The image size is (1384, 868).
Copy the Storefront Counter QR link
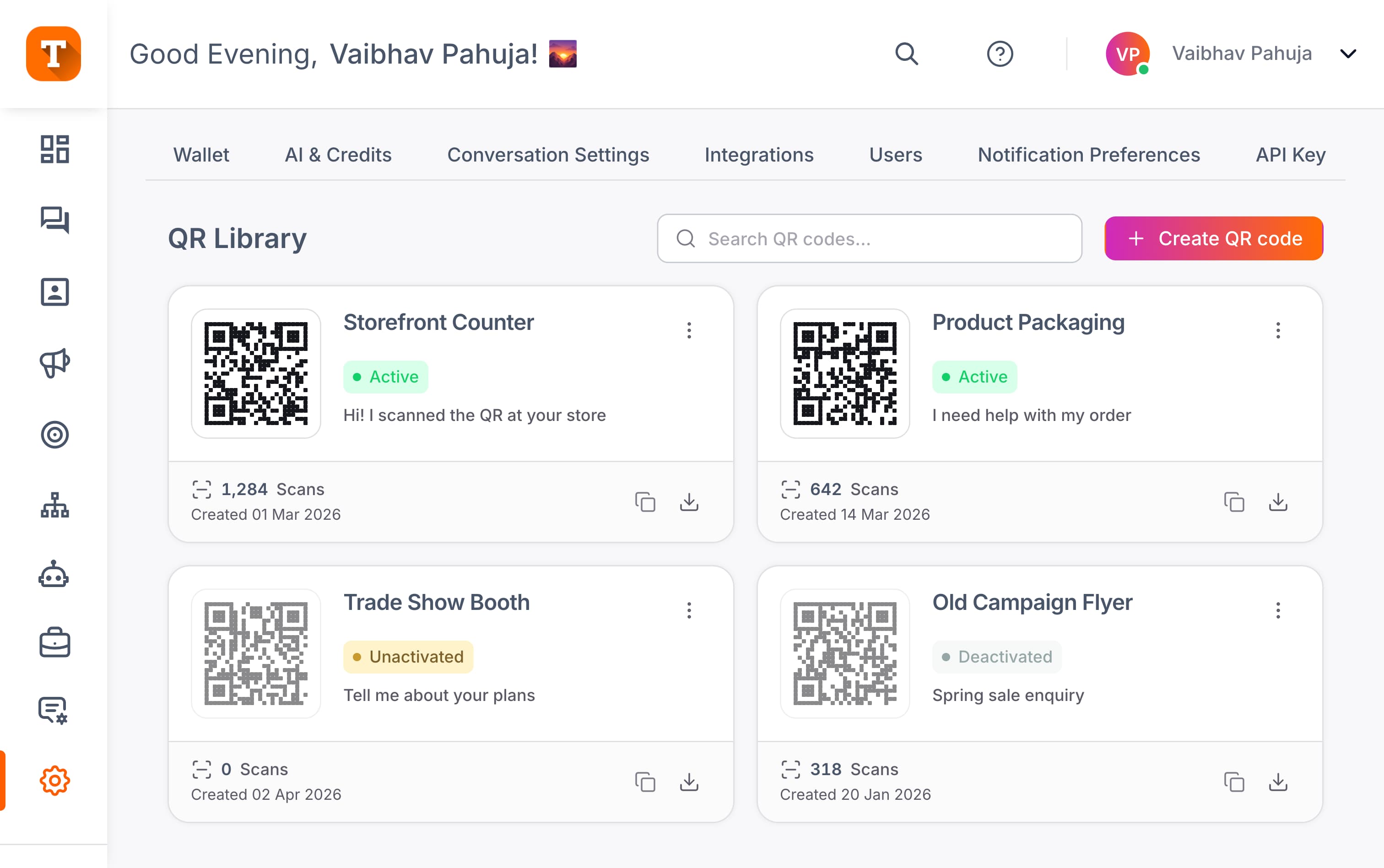[x=645, y=502]
